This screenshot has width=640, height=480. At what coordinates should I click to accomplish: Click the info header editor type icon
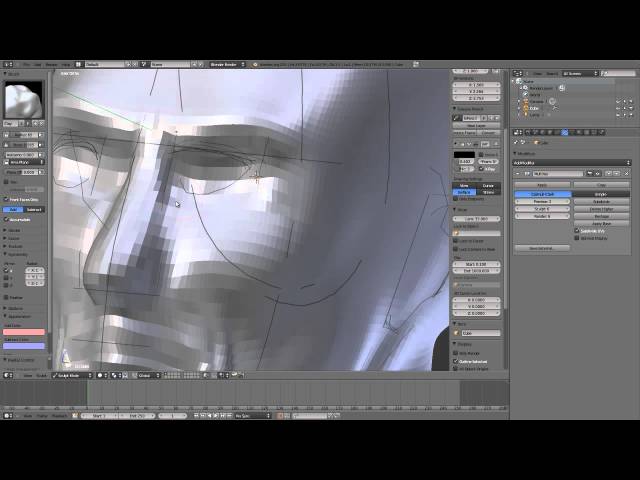(x=8, y=64)
